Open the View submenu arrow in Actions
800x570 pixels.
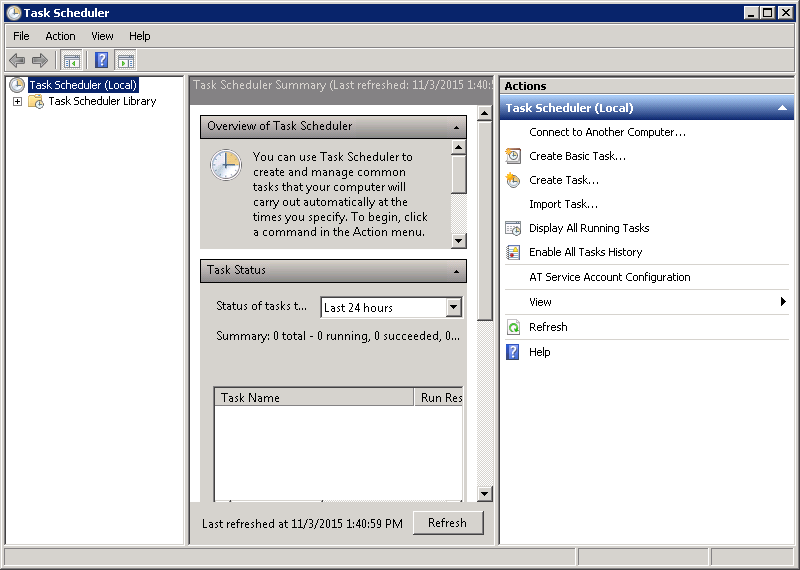[783, 302]
